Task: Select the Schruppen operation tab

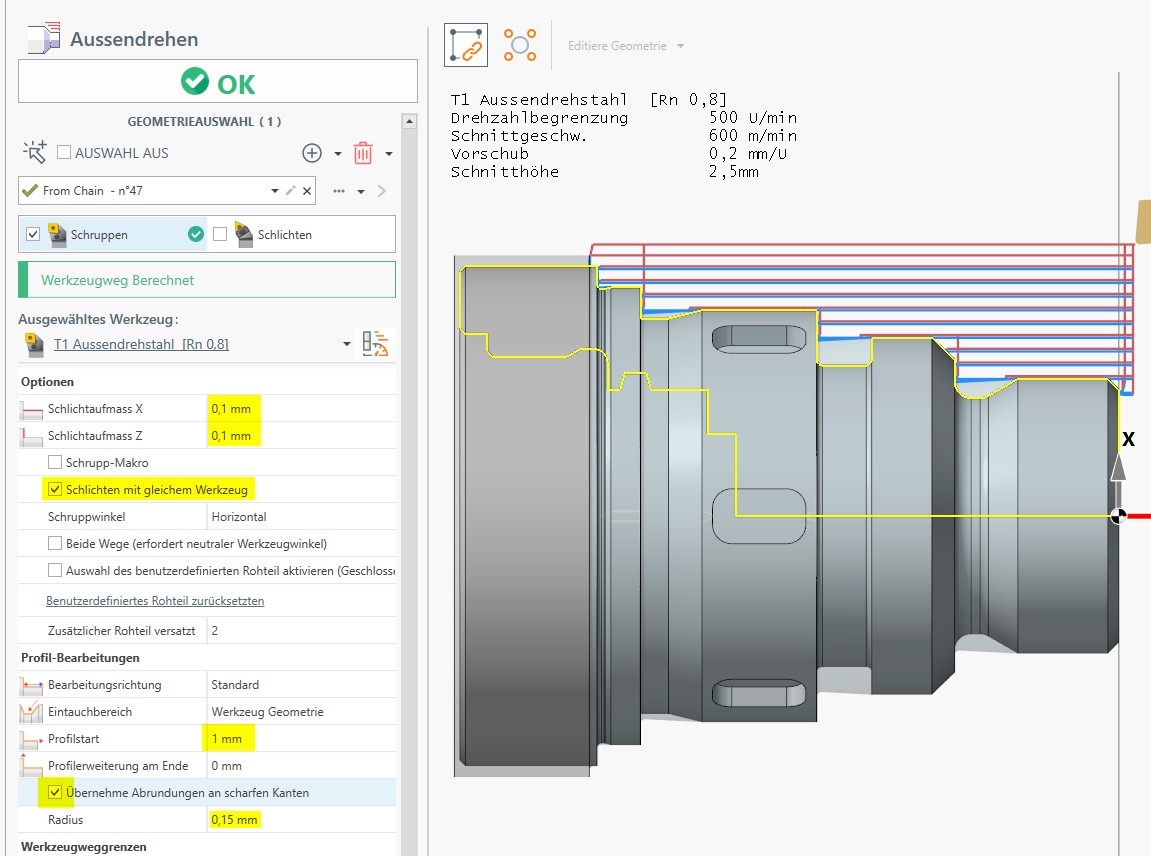Action: pos(100,234)
